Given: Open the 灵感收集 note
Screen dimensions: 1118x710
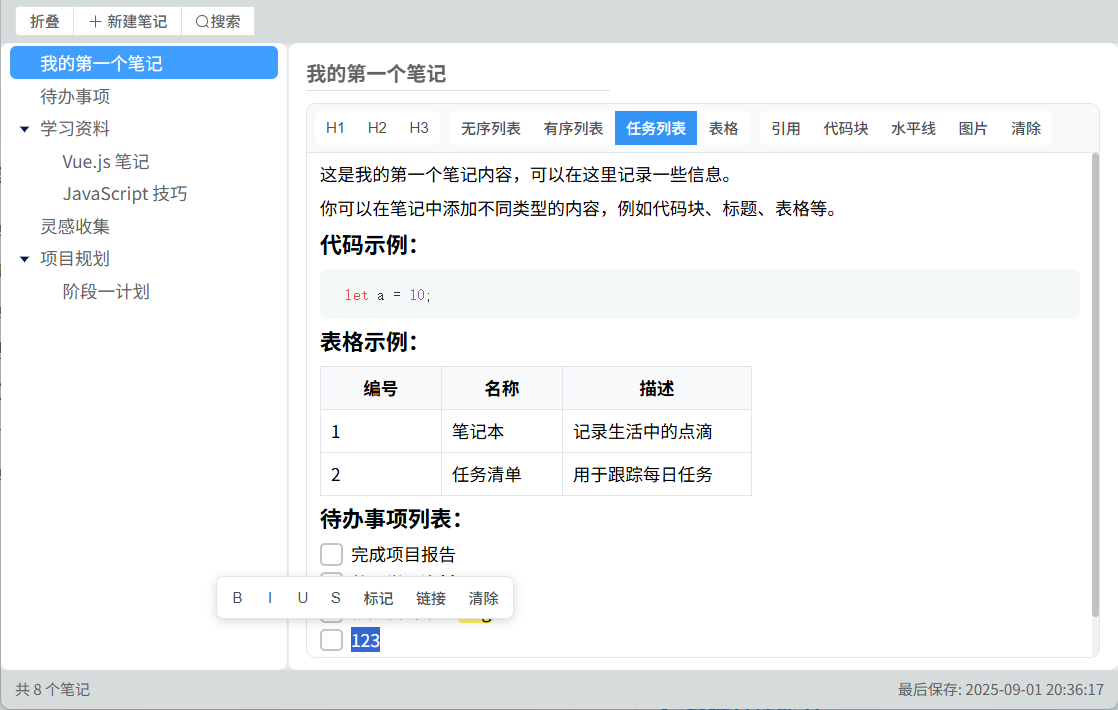Looking at the screenshot, I should (x=75, y=227).
